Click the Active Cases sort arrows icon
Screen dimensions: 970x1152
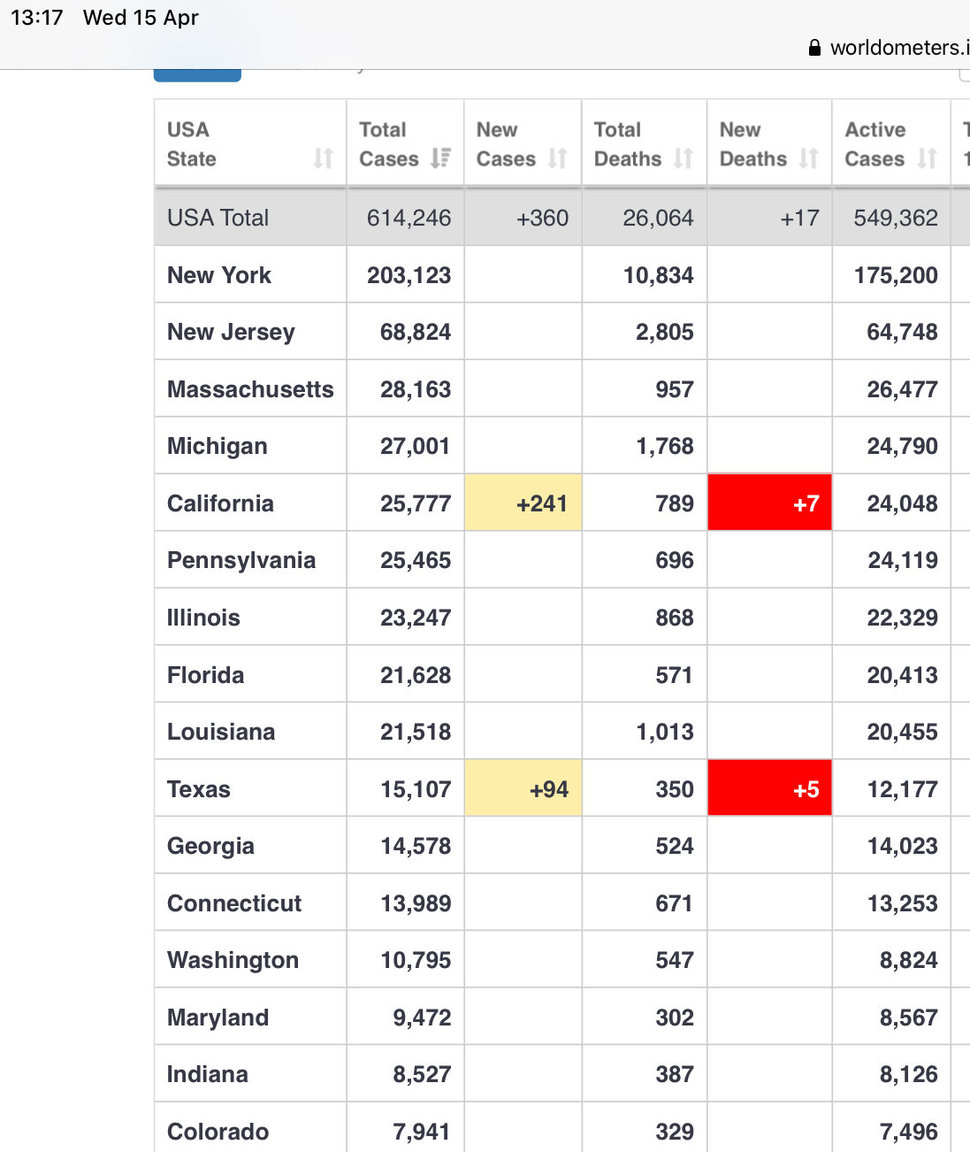(927, 158)
